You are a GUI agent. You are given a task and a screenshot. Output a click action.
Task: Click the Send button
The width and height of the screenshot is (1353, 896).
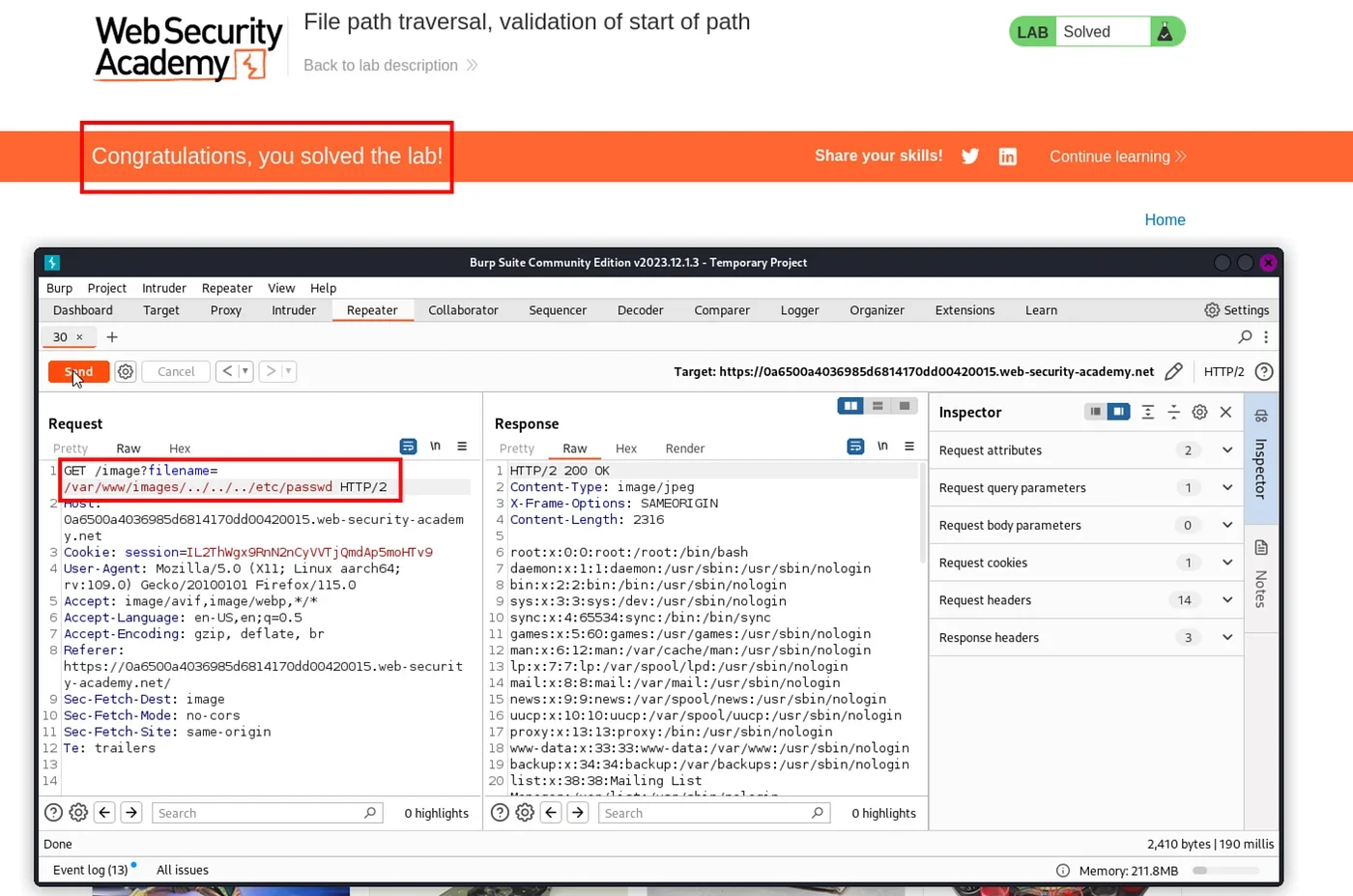(x=78, y=371)
